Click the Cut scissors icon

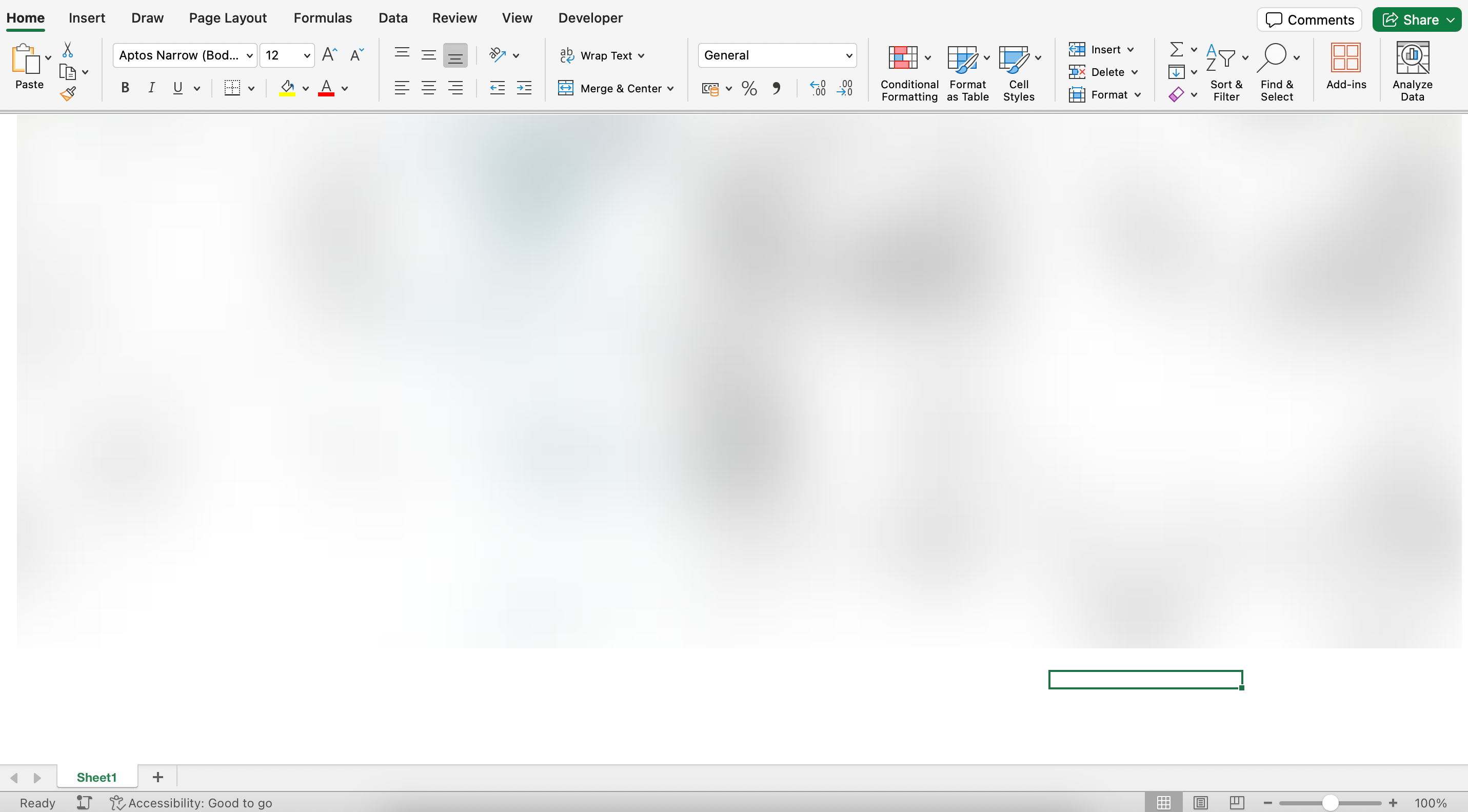(x=68, y=50)
